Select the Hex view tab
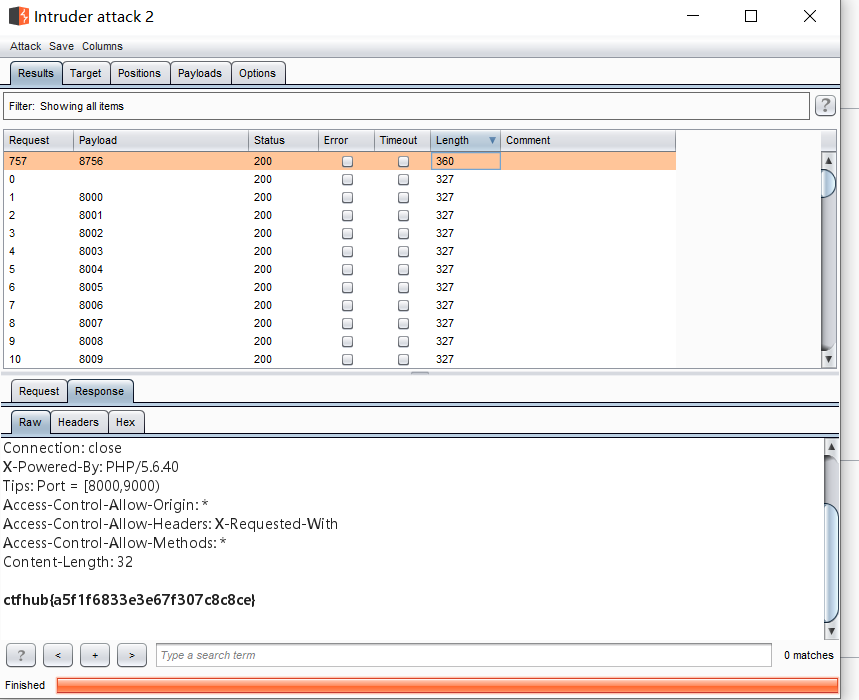This screenshot has height=700, width=859. click(x=125, y=422)
